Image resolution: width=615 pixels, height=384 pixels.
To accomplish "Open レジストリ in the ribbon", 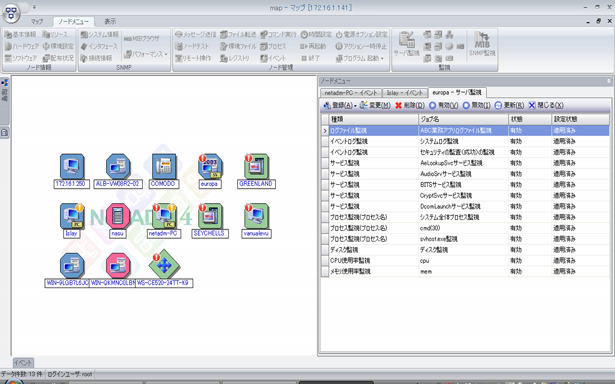I will point(235,58).
